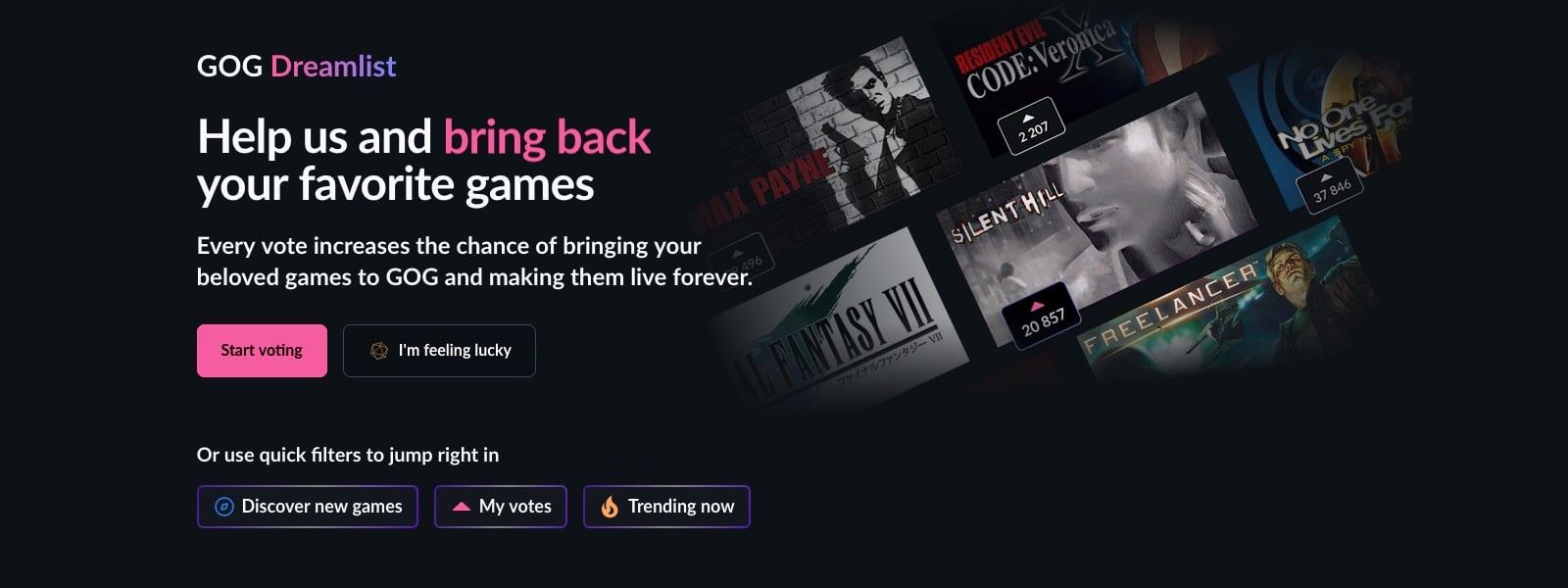Try the I'm feeling lucky label
This screenshot has height=588, width=1568.
pos(455,351)
